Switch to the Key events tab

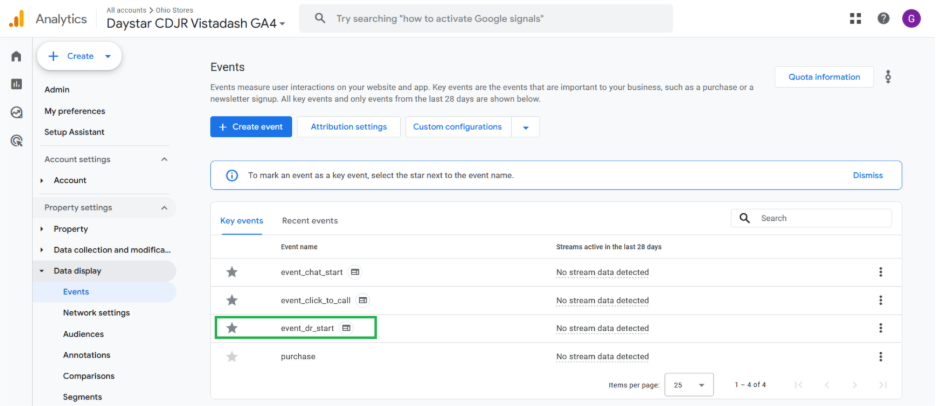[x=241, y=221]
